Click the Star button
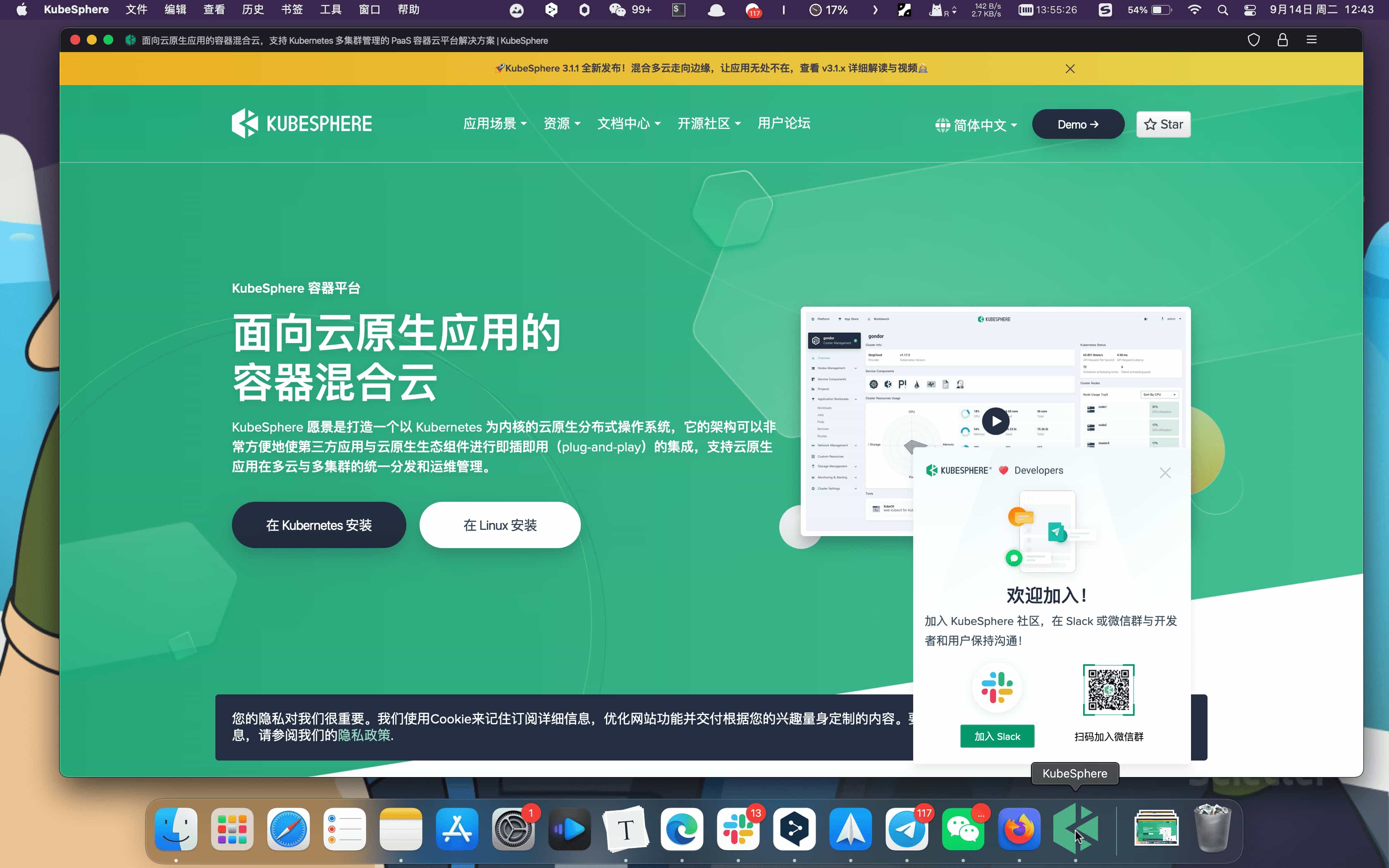Image resolution: width=1389 pixels, height=868 pixels. pos(1163,124)
